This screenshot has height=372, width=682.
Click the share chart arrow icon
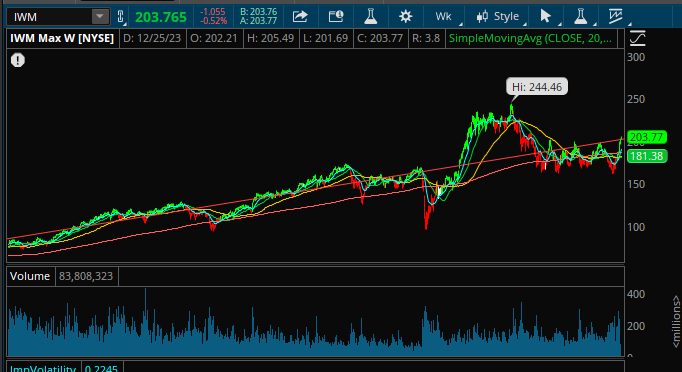300,17
